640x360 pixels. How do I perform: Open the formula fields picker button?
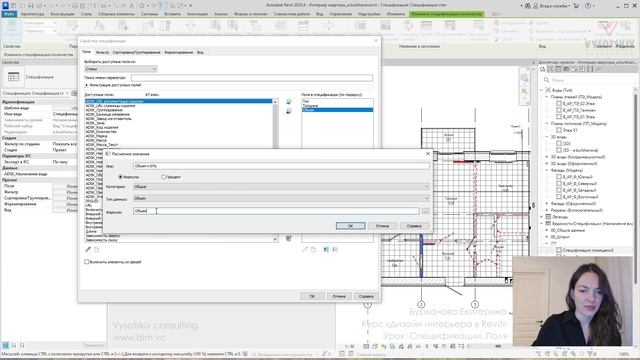click(x=425, y=211)
